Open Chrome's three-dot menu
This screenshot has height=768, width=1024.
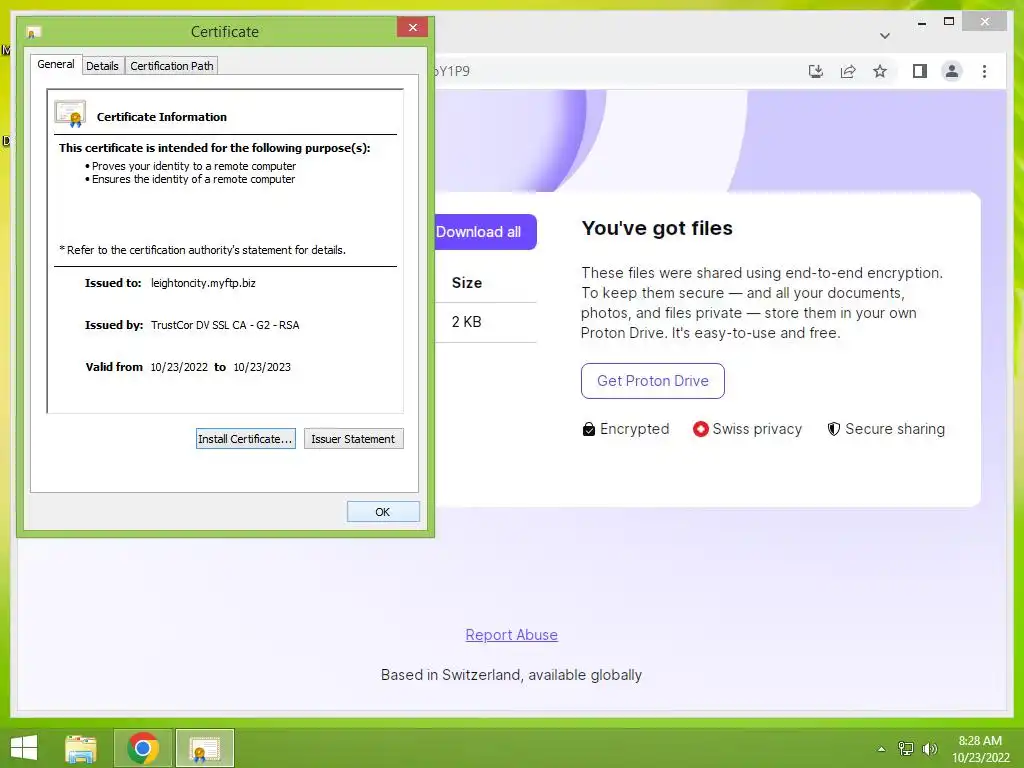[x=984, y=71]
